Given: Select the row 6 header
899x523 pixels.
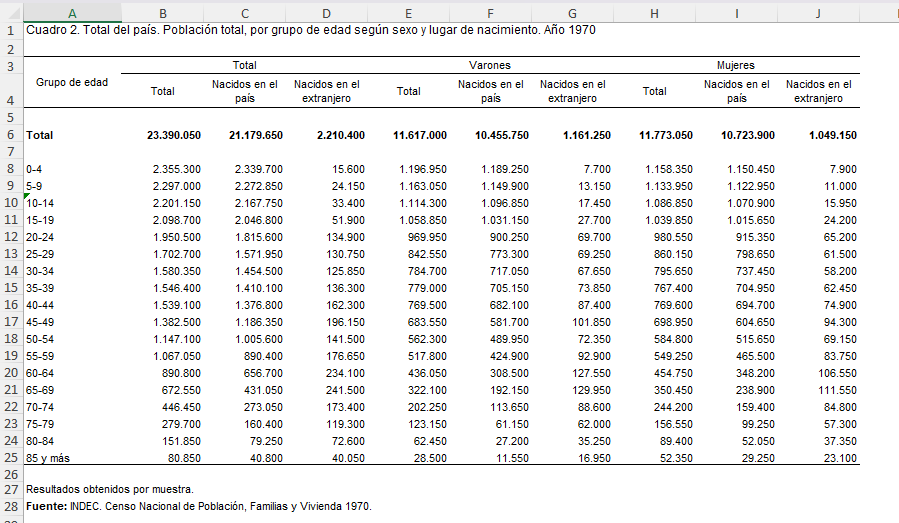Looking at the screenshot, I should click(10, 135).
